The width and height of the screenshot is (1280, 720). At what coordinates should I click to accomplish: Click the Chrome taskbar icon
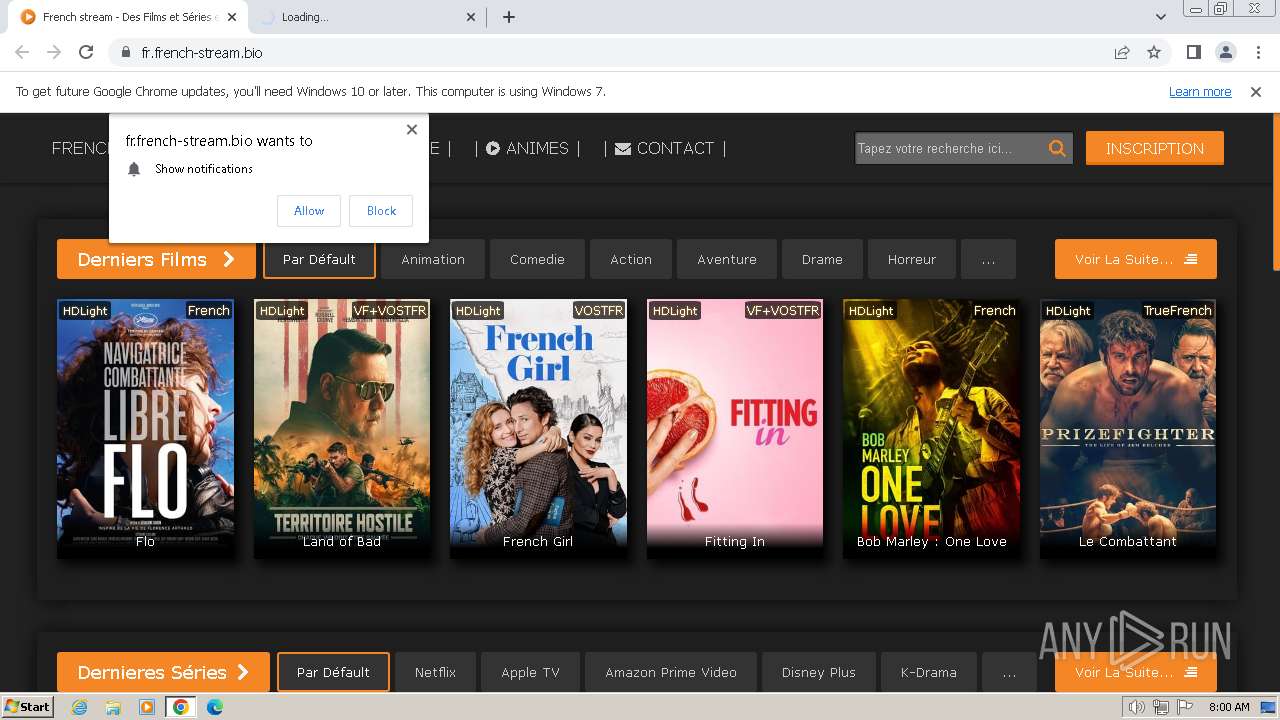181,707
